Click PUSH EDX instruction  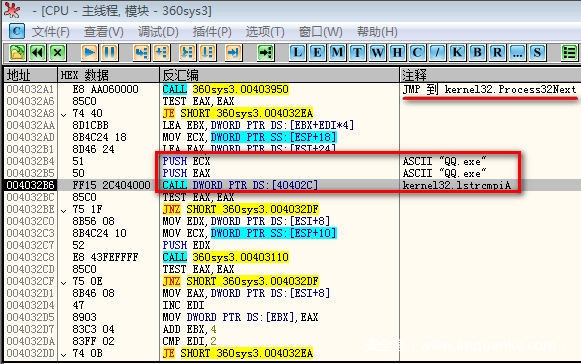pyautogui.click(x=186, y=245)
